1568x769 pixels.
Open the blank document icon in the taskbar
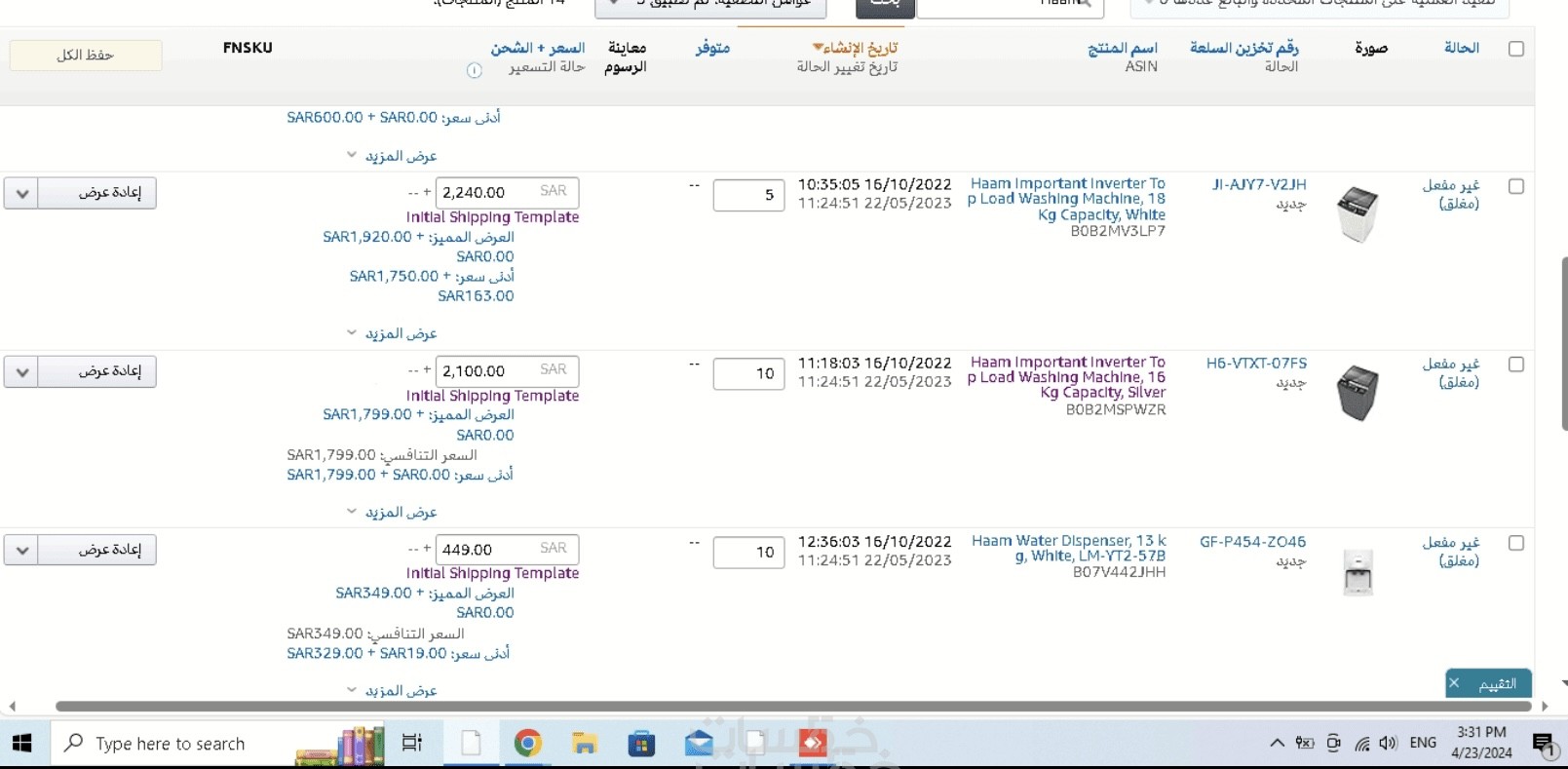(x=471, y=744)
